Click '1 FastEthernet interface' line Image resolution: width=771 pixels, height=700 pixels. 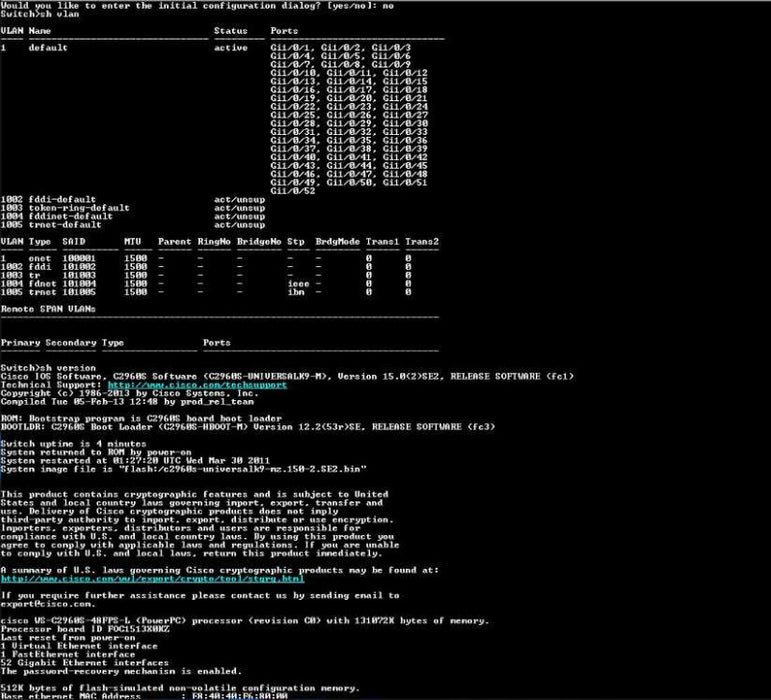coord(68,654)
